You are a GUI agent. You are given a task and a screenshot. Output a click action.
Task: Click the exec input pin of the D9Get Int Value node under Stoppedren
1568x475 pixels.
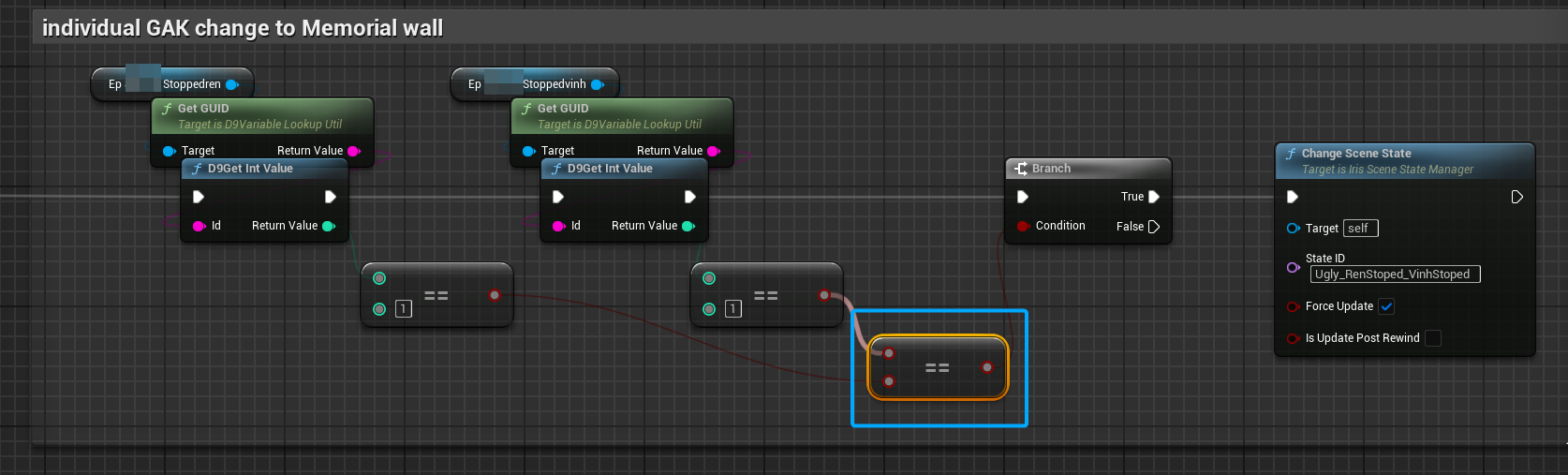click(199, 197)
